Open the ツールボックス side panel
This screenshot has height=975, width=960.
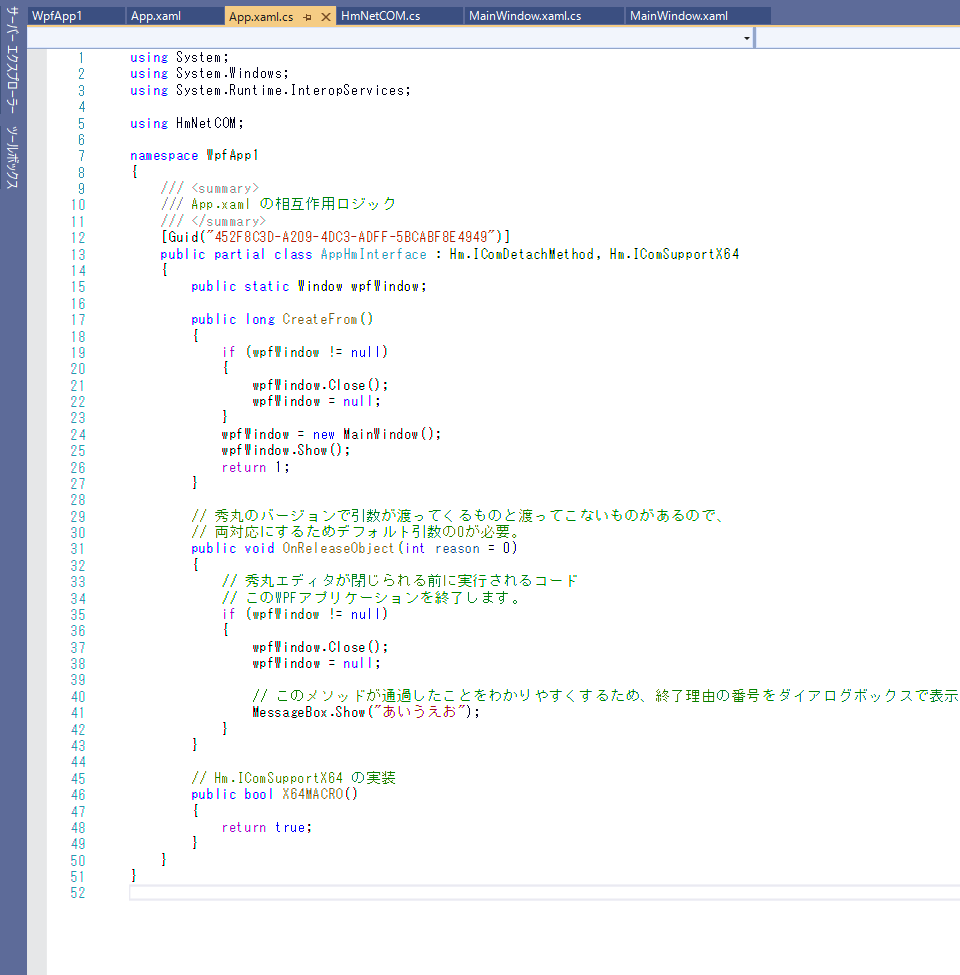click(x=12, y=158)
